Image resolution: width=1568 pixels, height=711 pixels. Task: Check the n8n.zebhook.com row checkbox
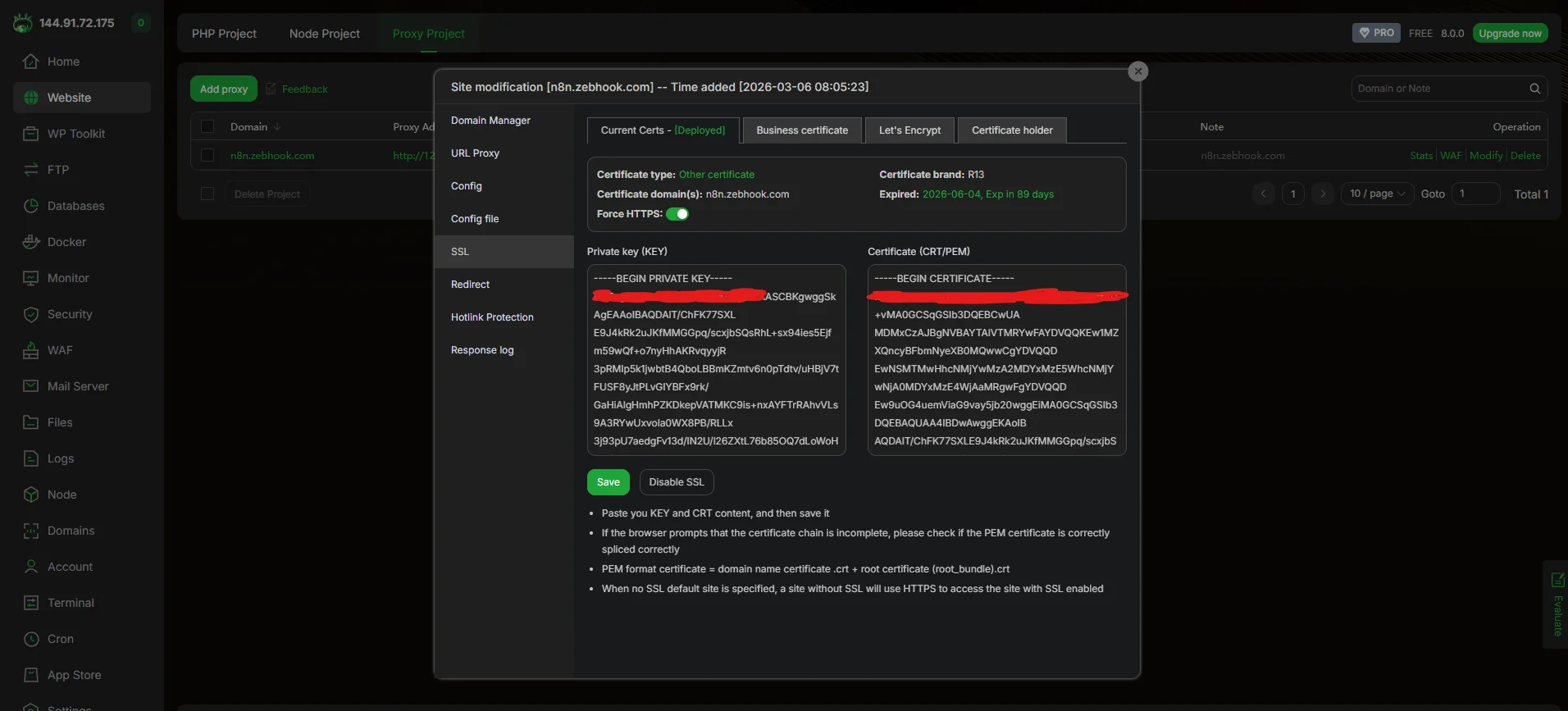pos(207,155)
